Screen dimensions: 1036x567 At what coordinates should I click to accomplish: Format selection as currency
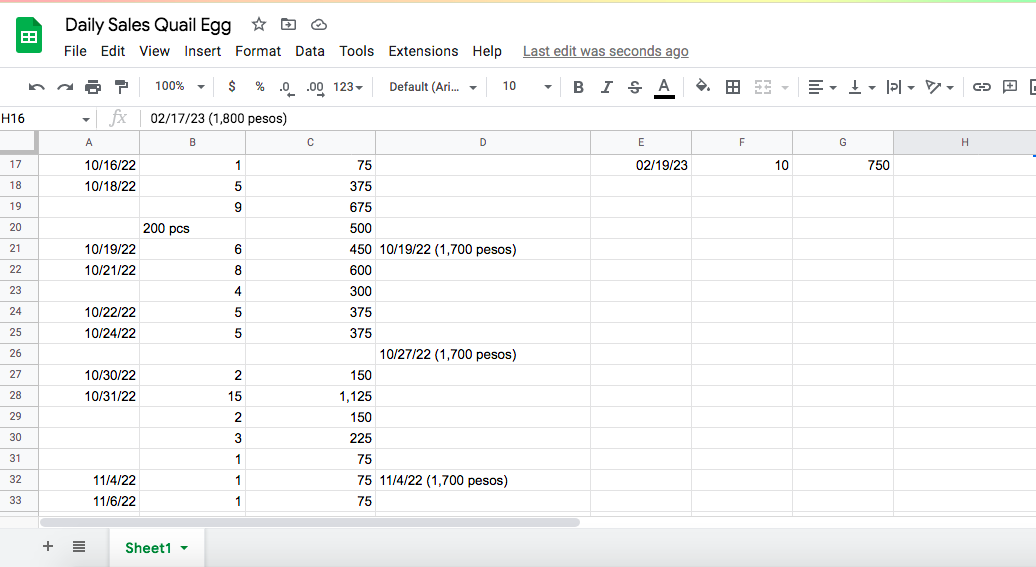231,87
